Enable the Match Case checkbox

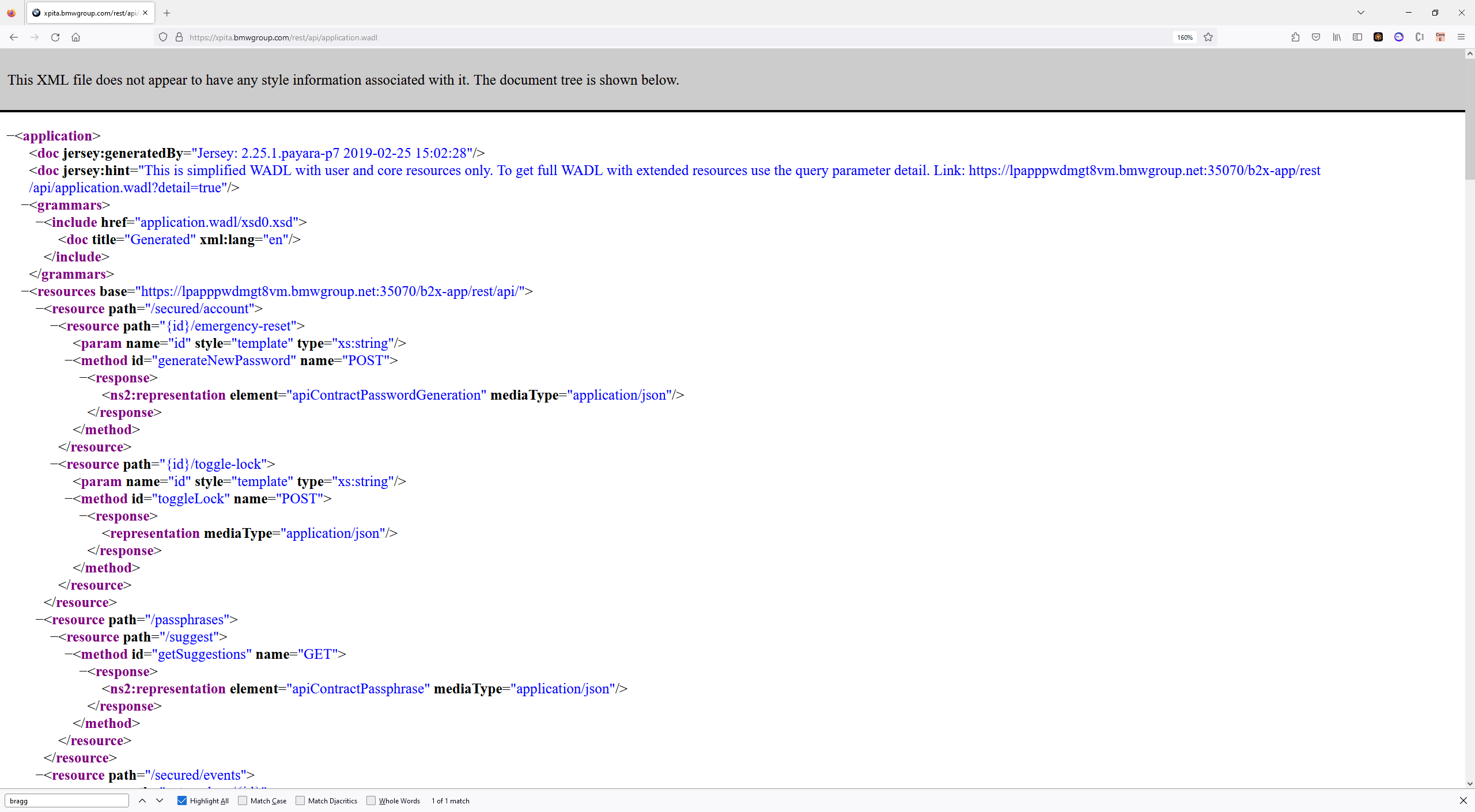click(x=243, y=800)
